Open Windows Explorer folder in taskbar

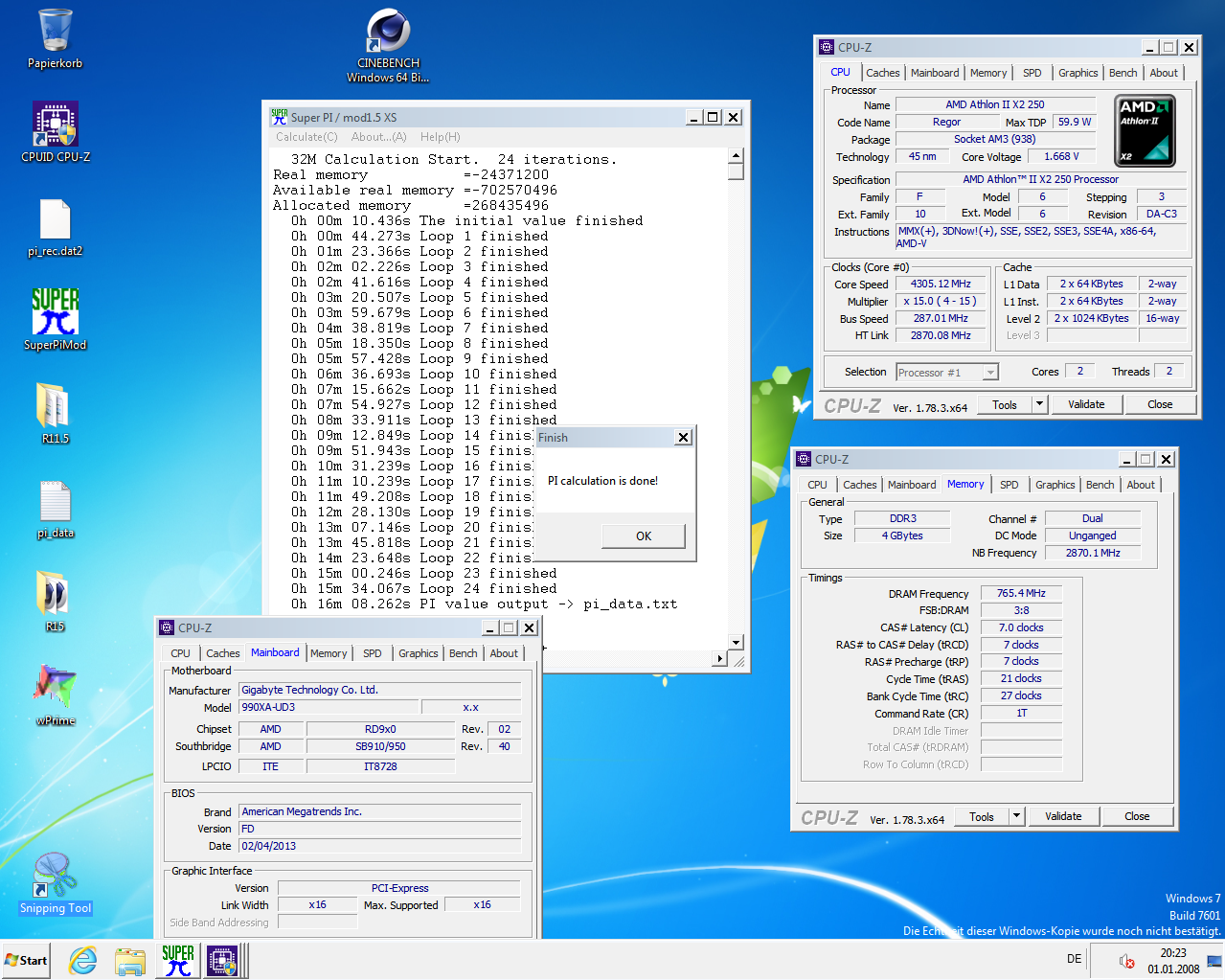[x=129, y=960]
